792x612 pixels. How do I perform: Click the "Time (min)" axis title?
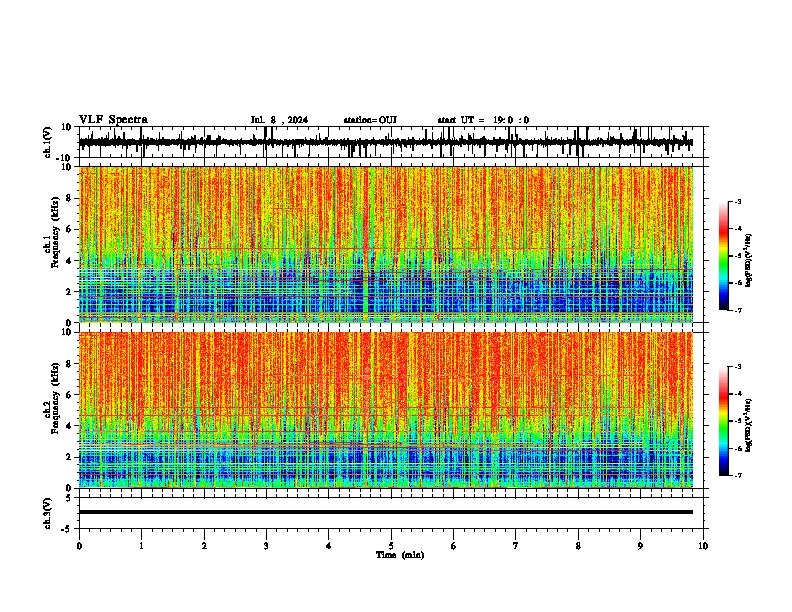pyautogui.click(x=400, y=555)
